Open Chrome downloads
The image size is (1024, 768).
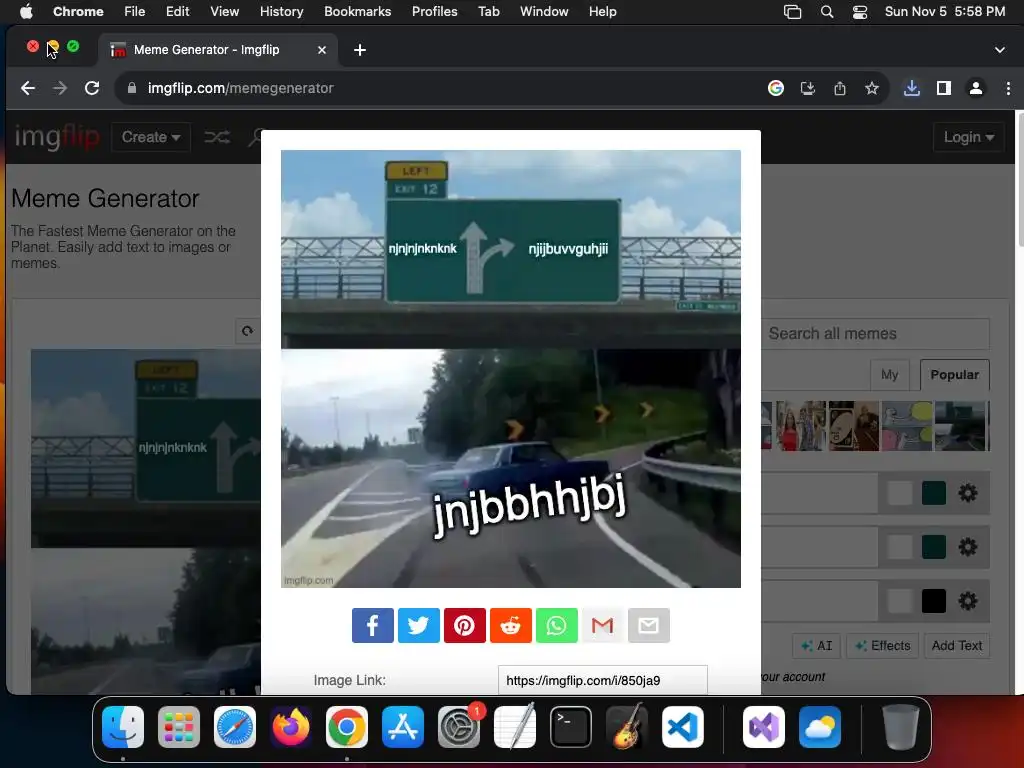pos(912,88)
